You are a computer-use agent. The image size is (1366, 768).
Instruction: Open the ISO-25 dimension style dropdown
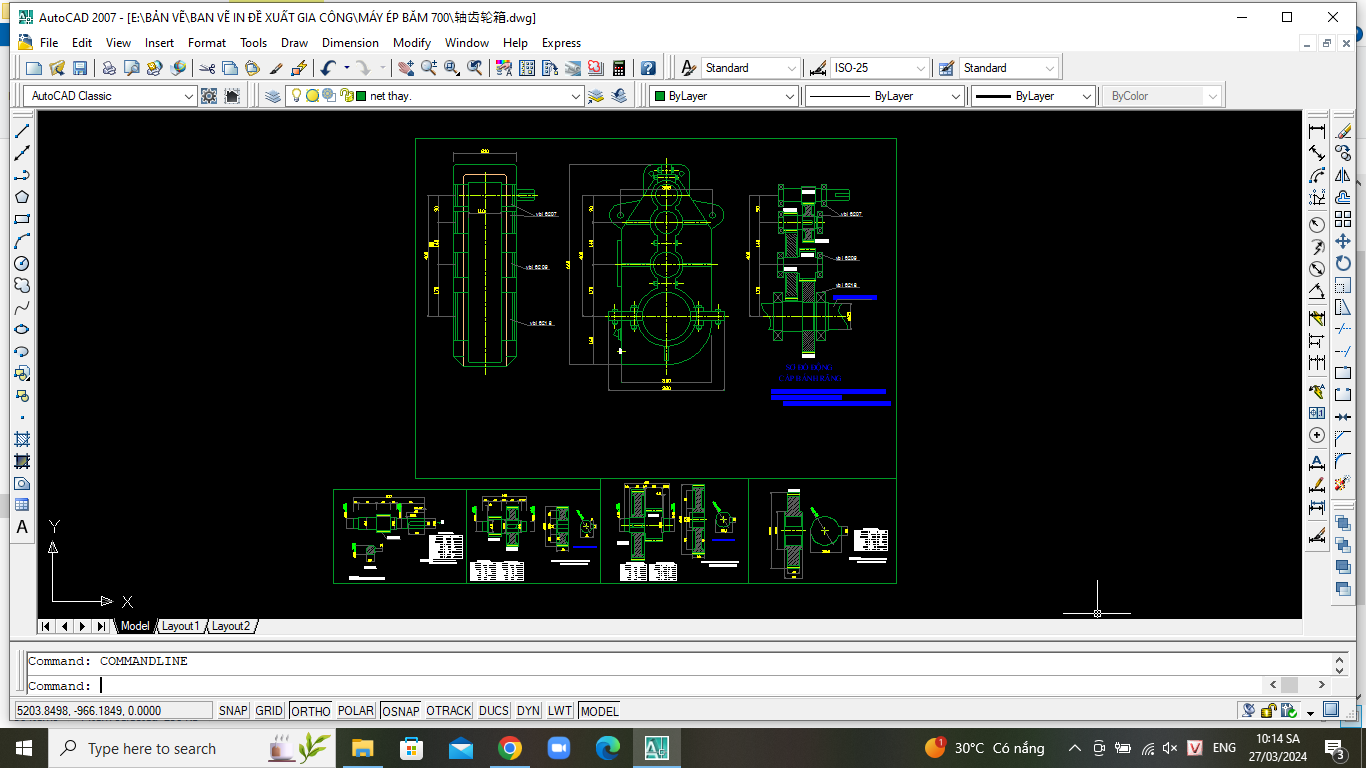[x=920, y=68]
